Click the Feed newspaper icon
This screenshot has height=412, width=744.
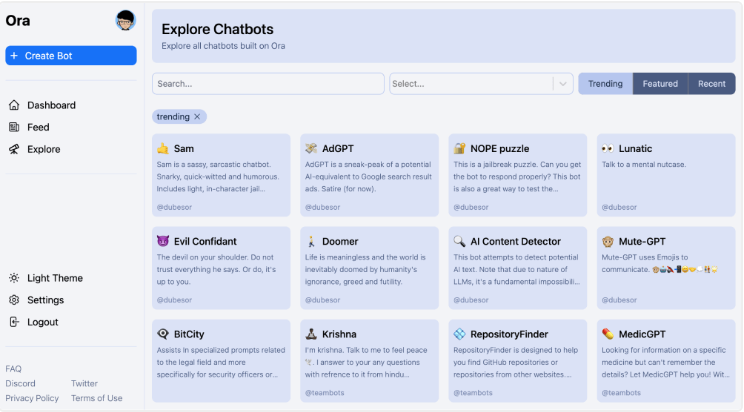14,127
